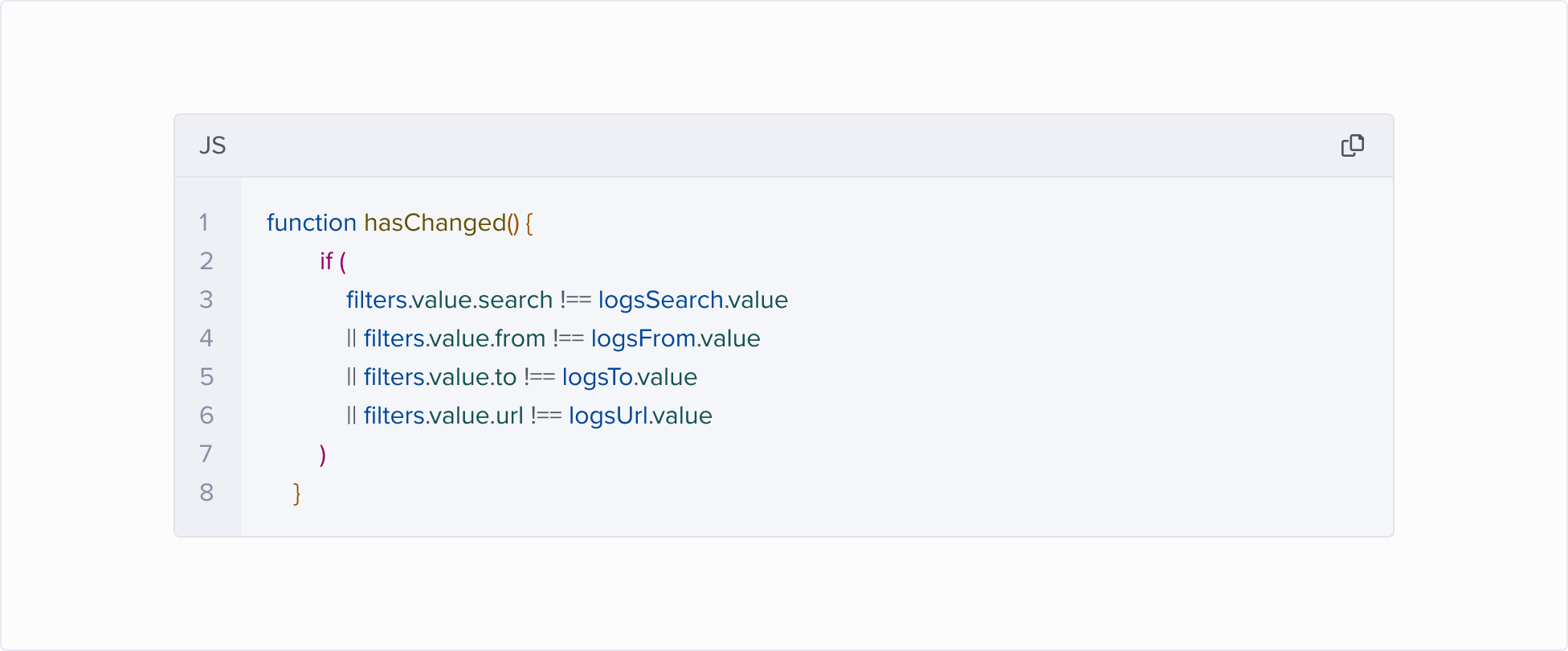The width and height of the screenshot is (1568, 651).
Task: Select line number 4 in gutter
Action: click(206, 338)
